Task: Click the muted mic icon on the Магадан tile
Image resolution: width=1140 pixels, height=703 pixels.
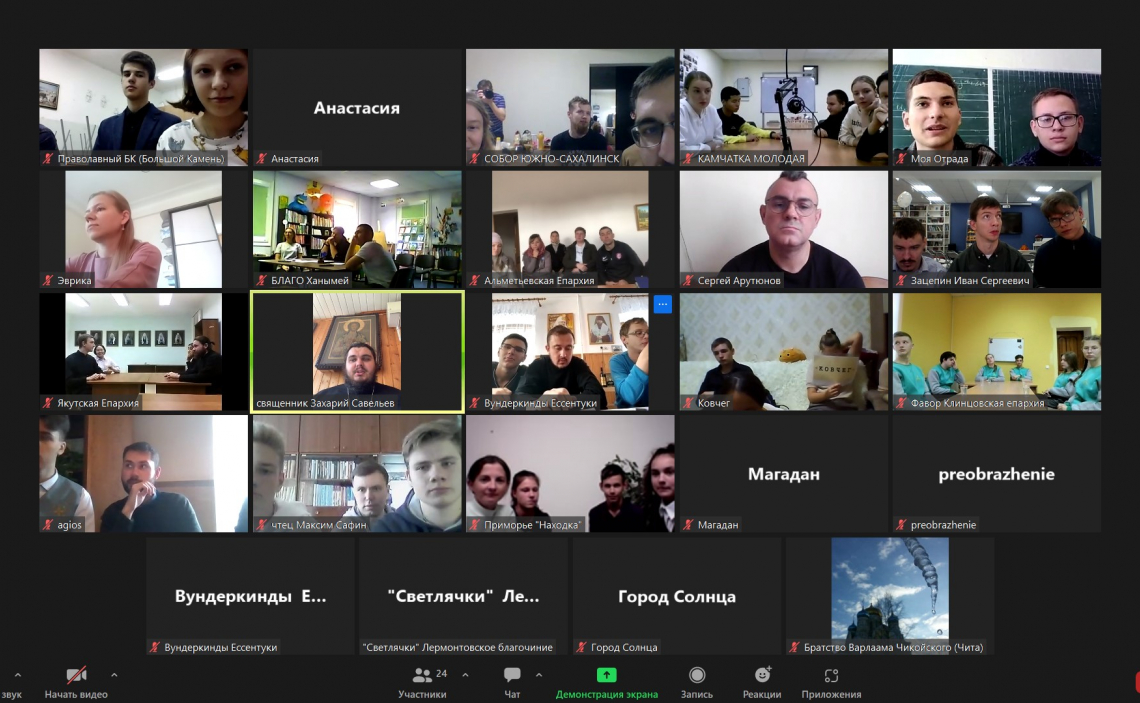Action: point(688,525)
